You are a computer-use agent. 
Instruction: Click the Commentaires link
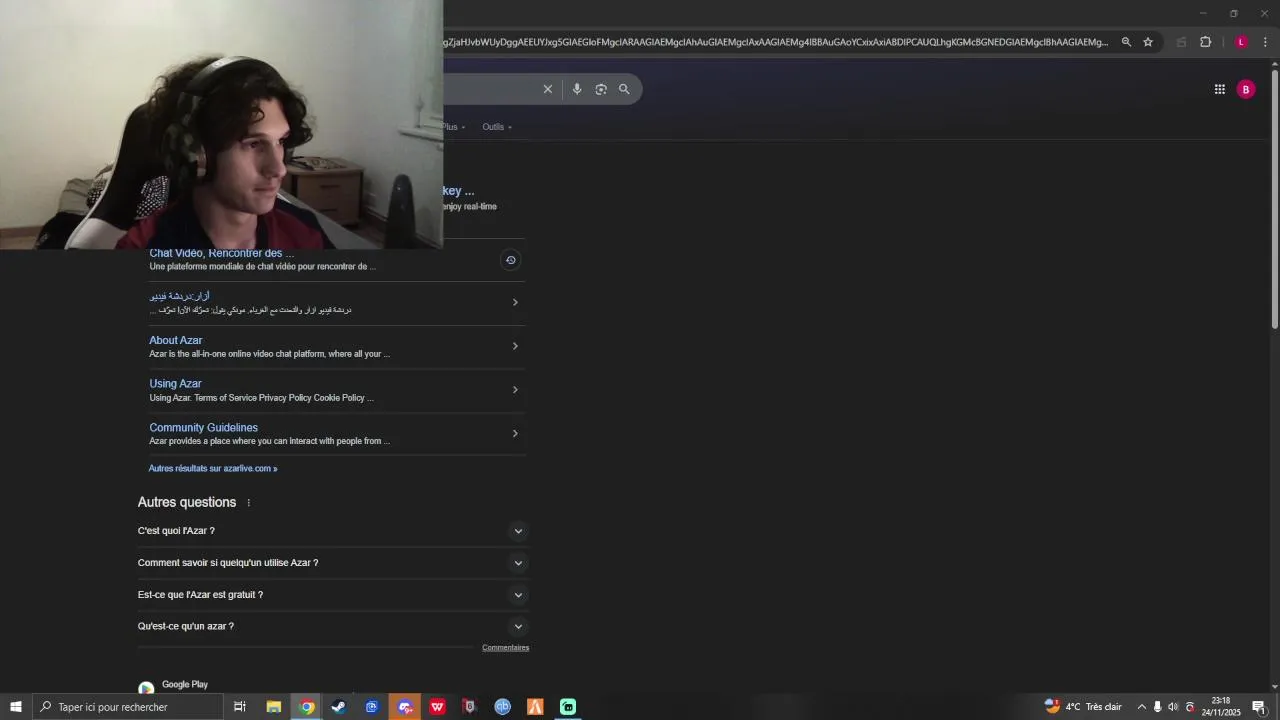point(505,648)
